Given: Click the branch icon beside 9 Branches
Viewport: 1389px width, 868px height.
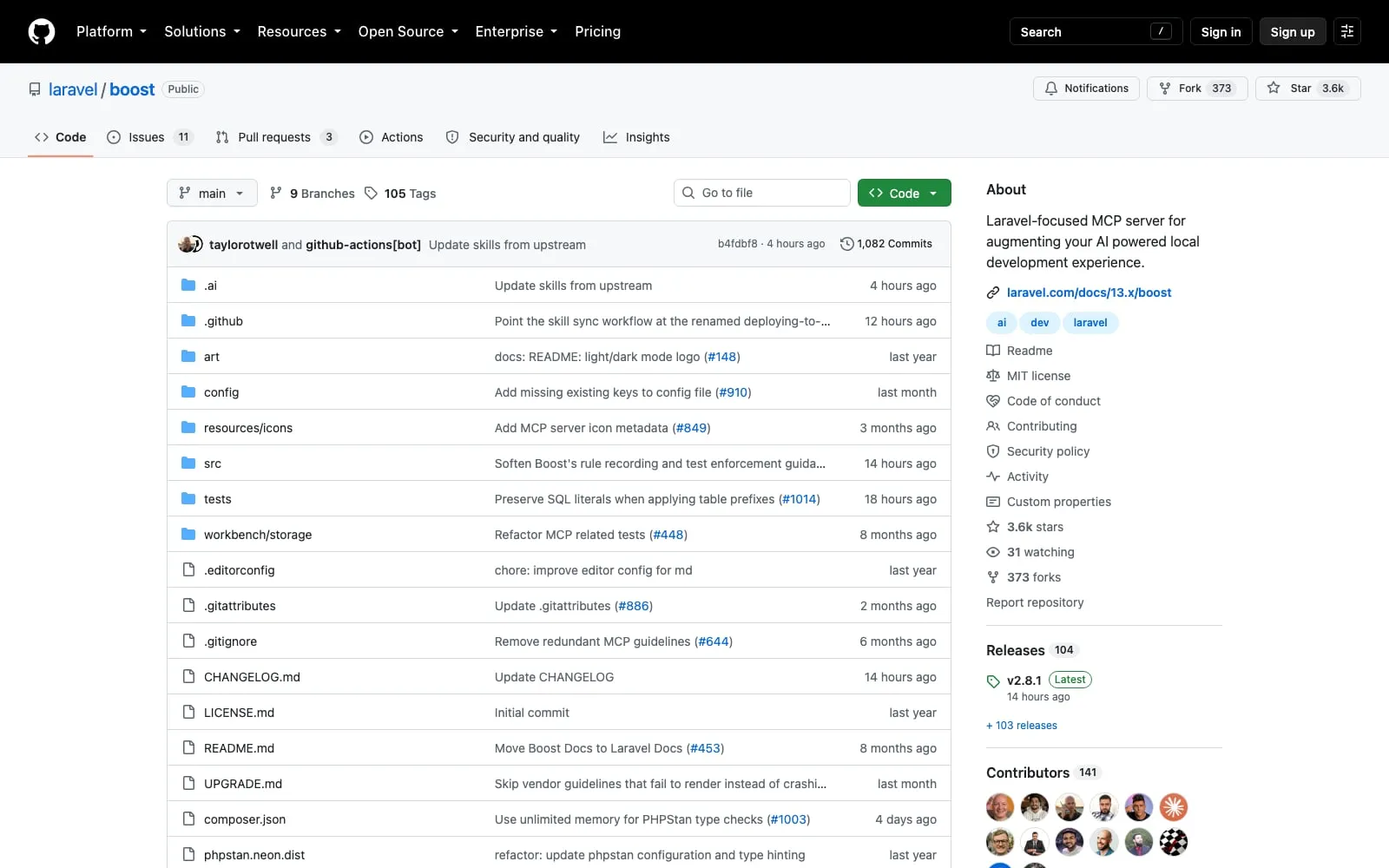Looking at the screenshot, I should pos(276,193).
